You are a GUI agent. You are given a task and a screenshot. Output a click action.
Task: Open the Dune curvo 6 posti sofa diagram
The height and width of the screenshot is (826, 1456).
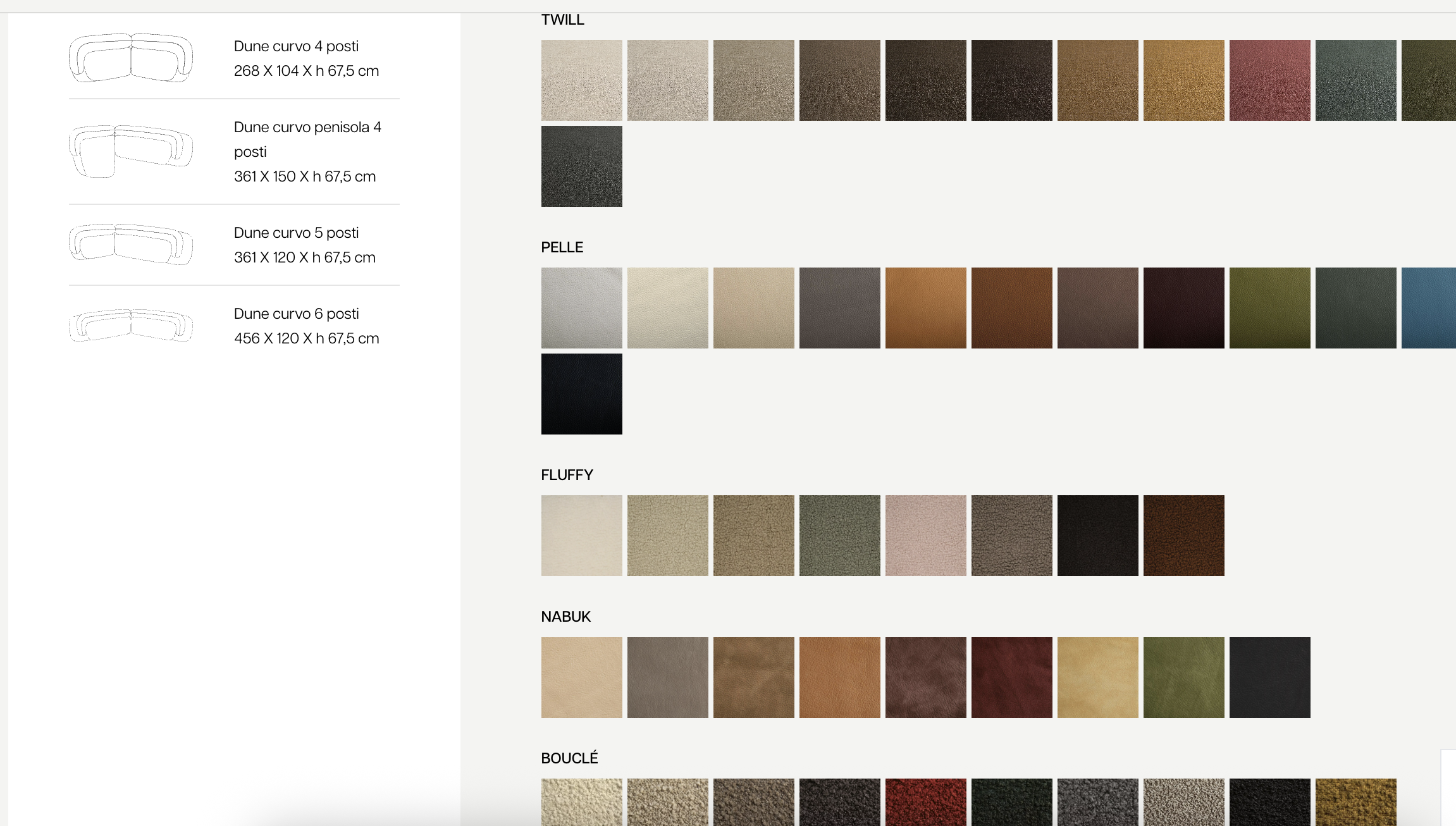[131, 325]
